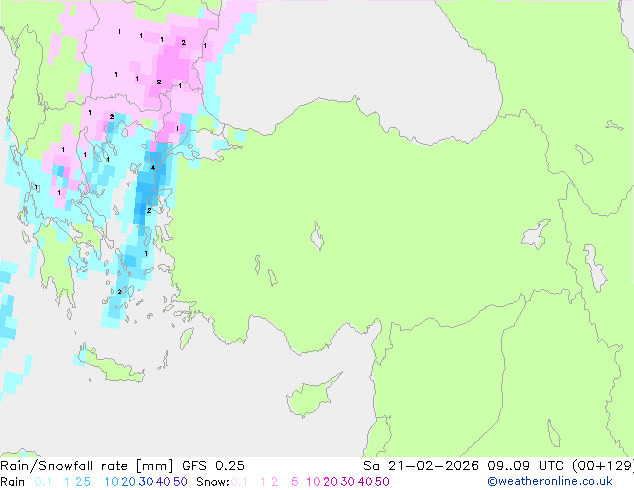
Task: Select the 30 value in Snow legend
Action: [348, 482]
